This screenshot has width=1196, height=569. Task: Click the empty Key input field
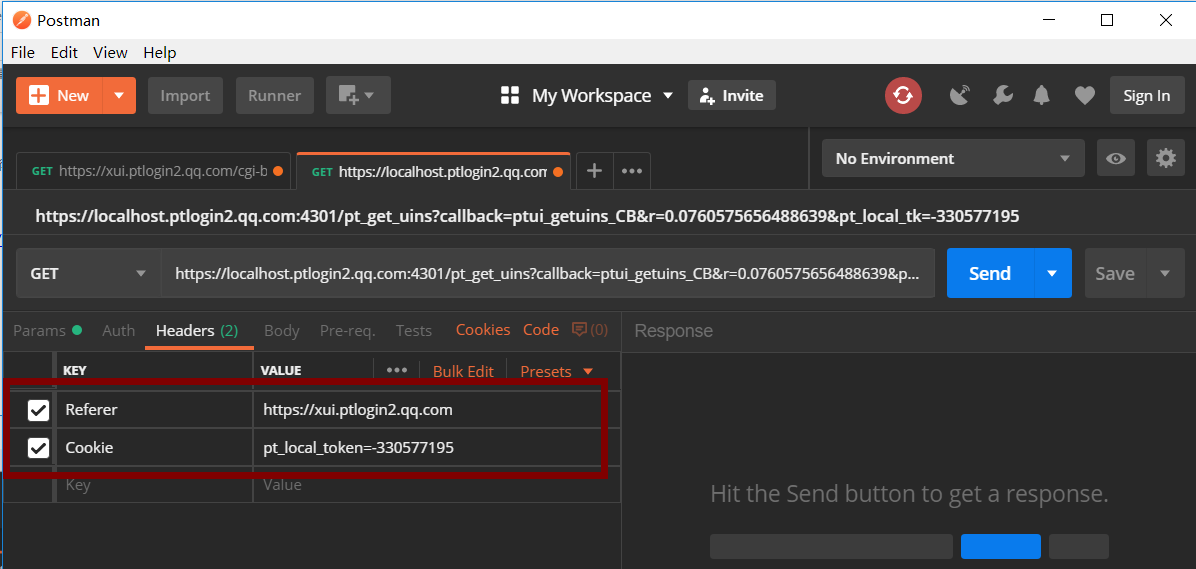154,484
